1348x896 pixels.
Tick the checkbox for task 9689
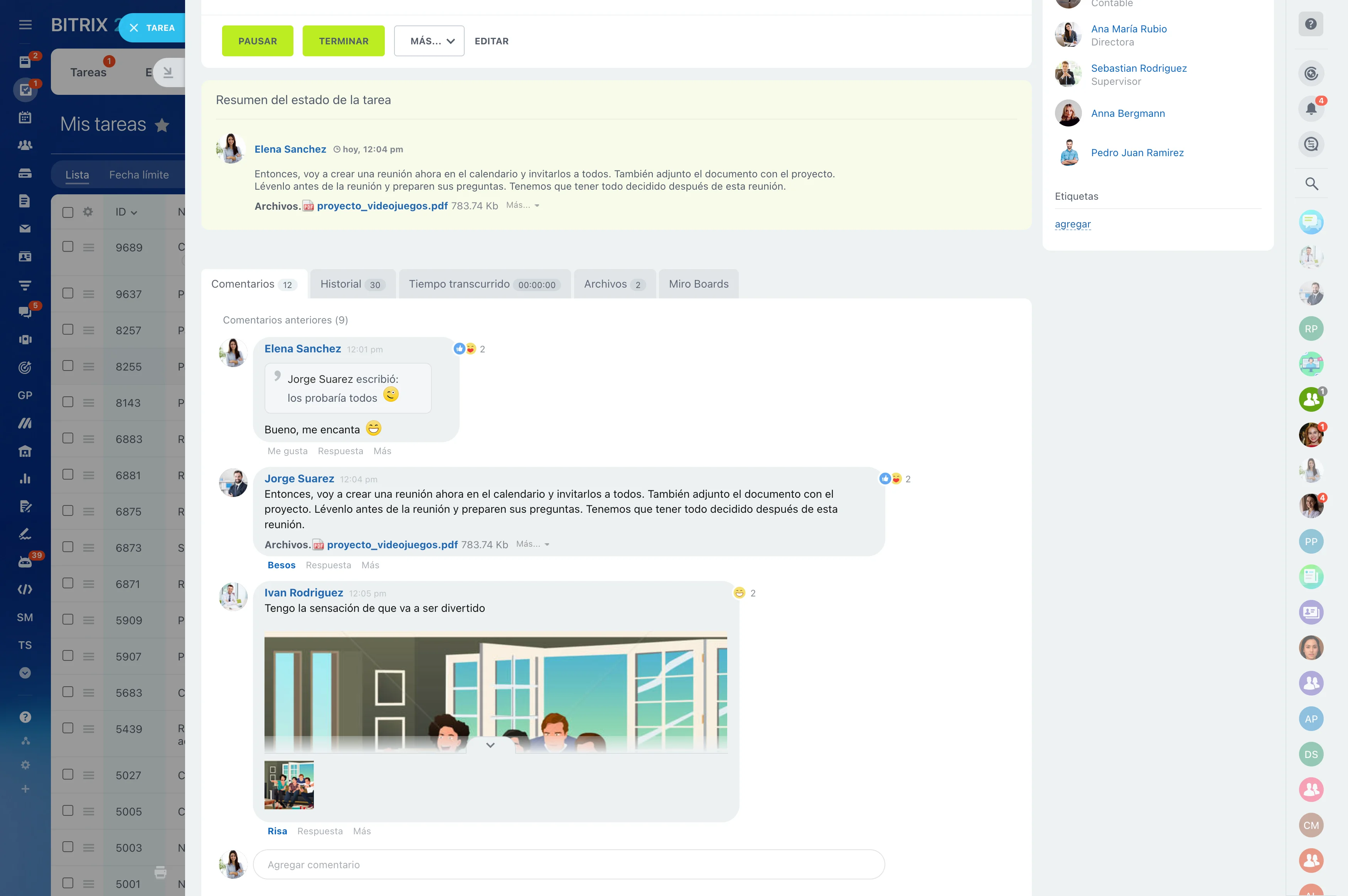68,247
